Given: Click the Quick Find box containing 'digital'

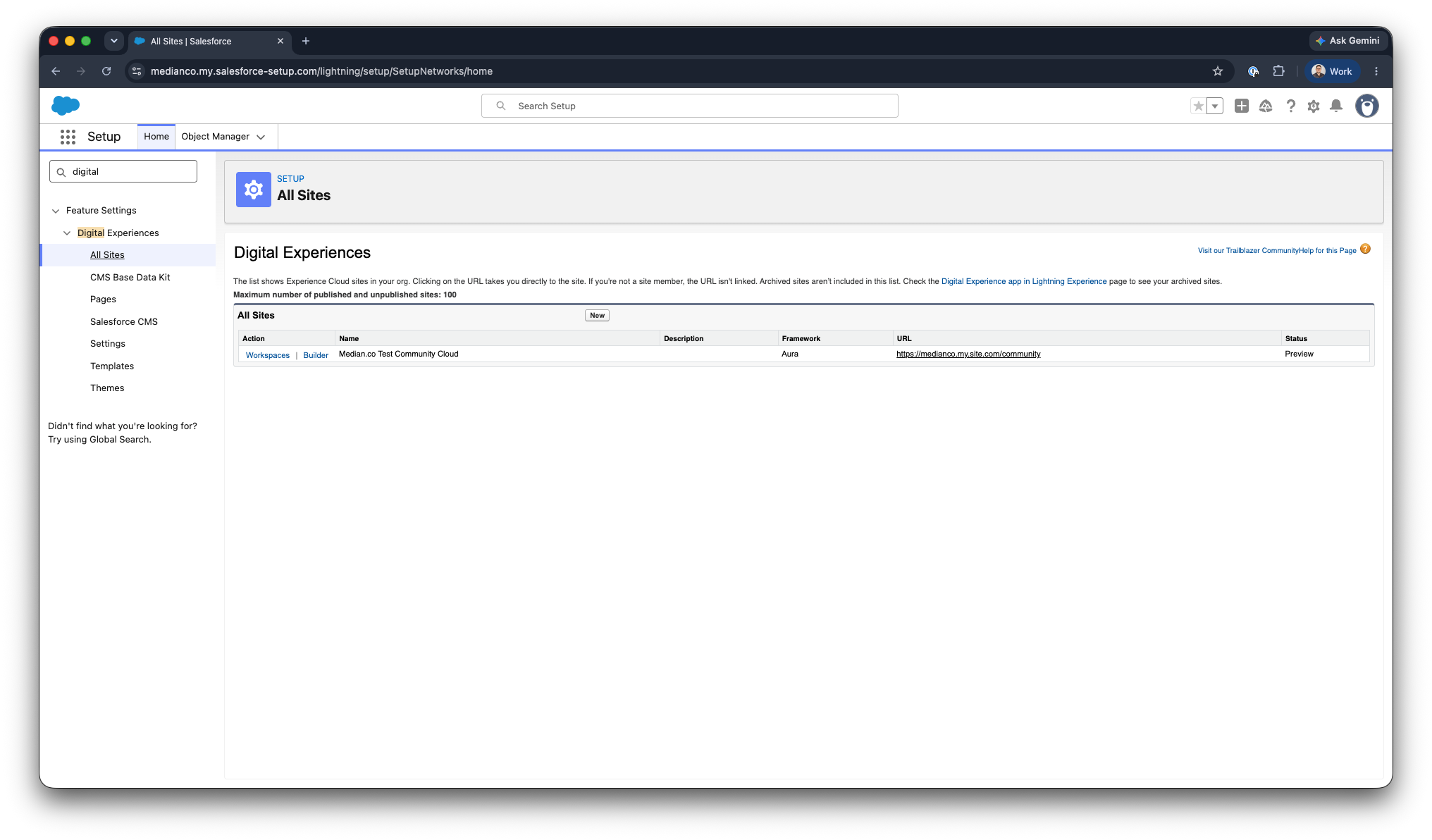Looking at the screenshot, I should [123, 171].
